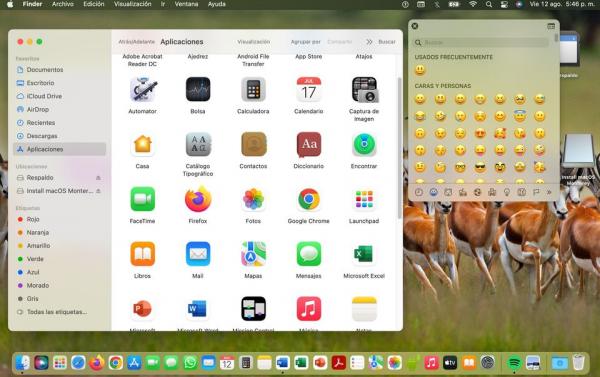Select the sunglasses face emoji
600x377 pixels.
point(480,167)
